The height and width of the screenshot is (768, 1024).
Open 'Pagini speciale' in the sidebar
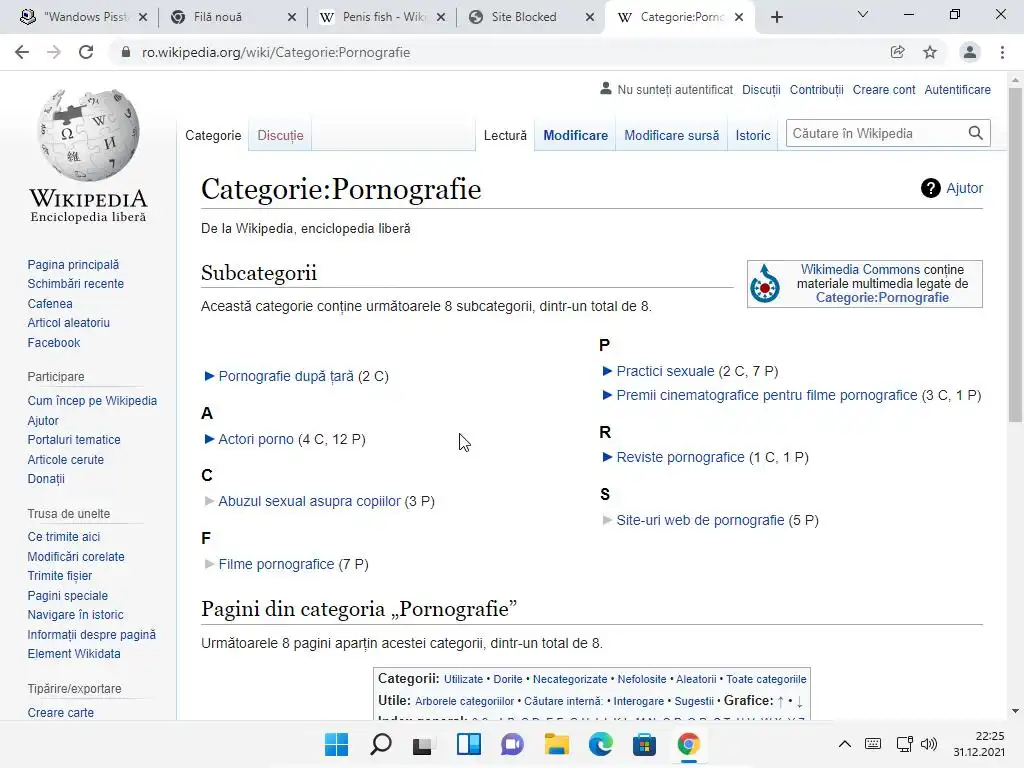tap(68, 596)
